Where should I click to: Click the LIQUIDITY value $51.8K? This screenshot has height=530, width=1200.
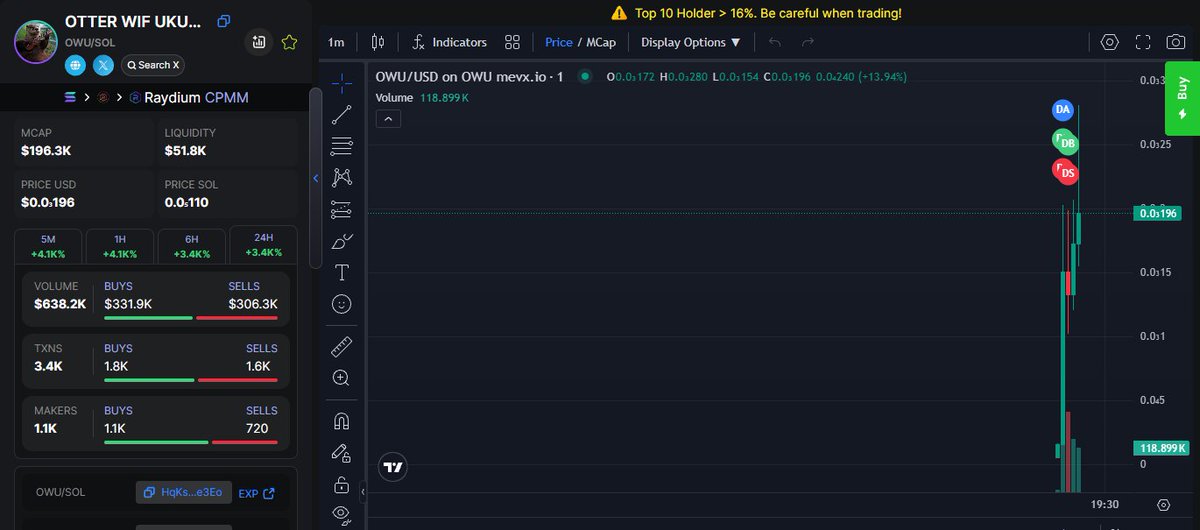tap(186, 151)
